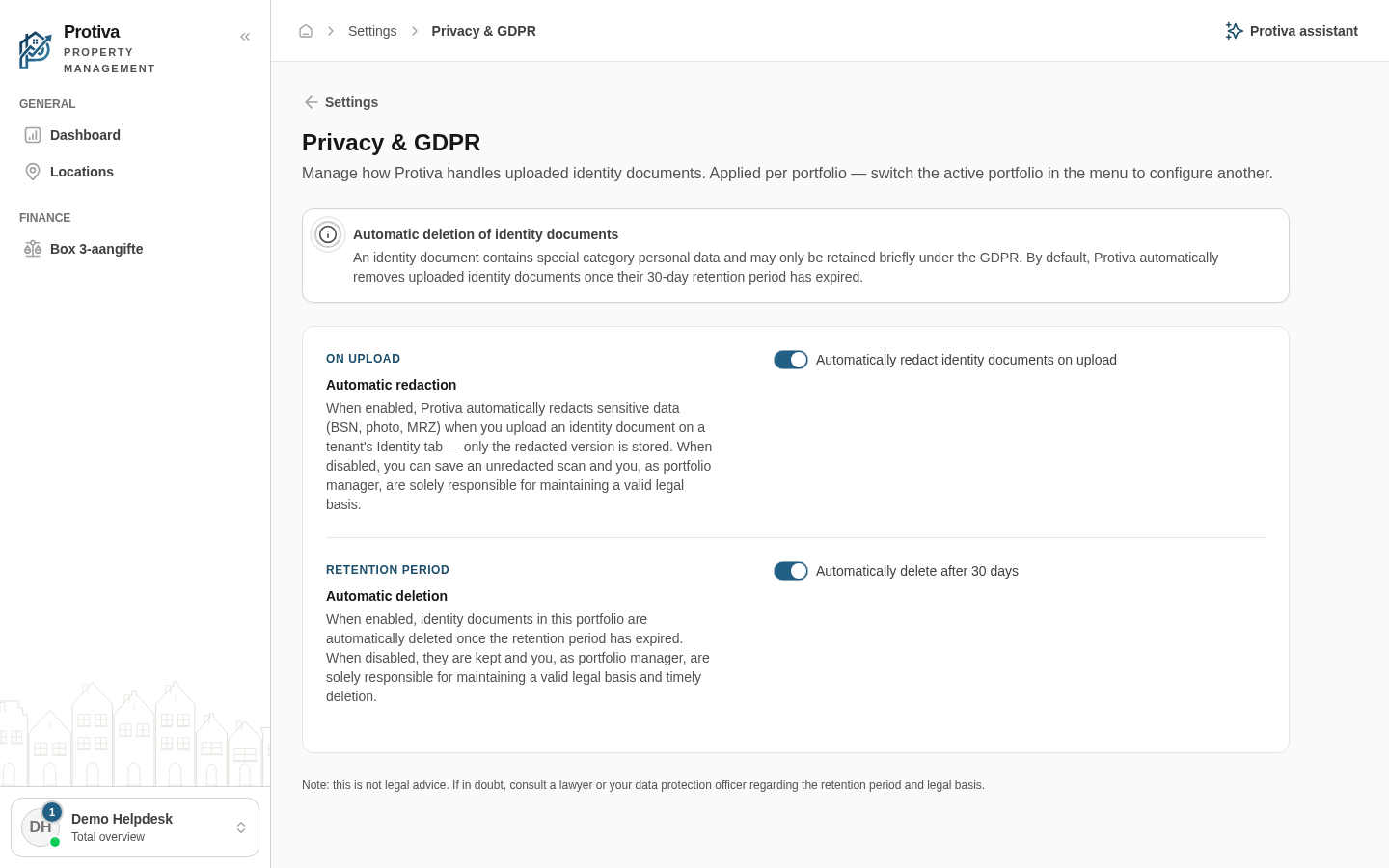Click the 'Automatic redaction' subheading

coord(391,385)
